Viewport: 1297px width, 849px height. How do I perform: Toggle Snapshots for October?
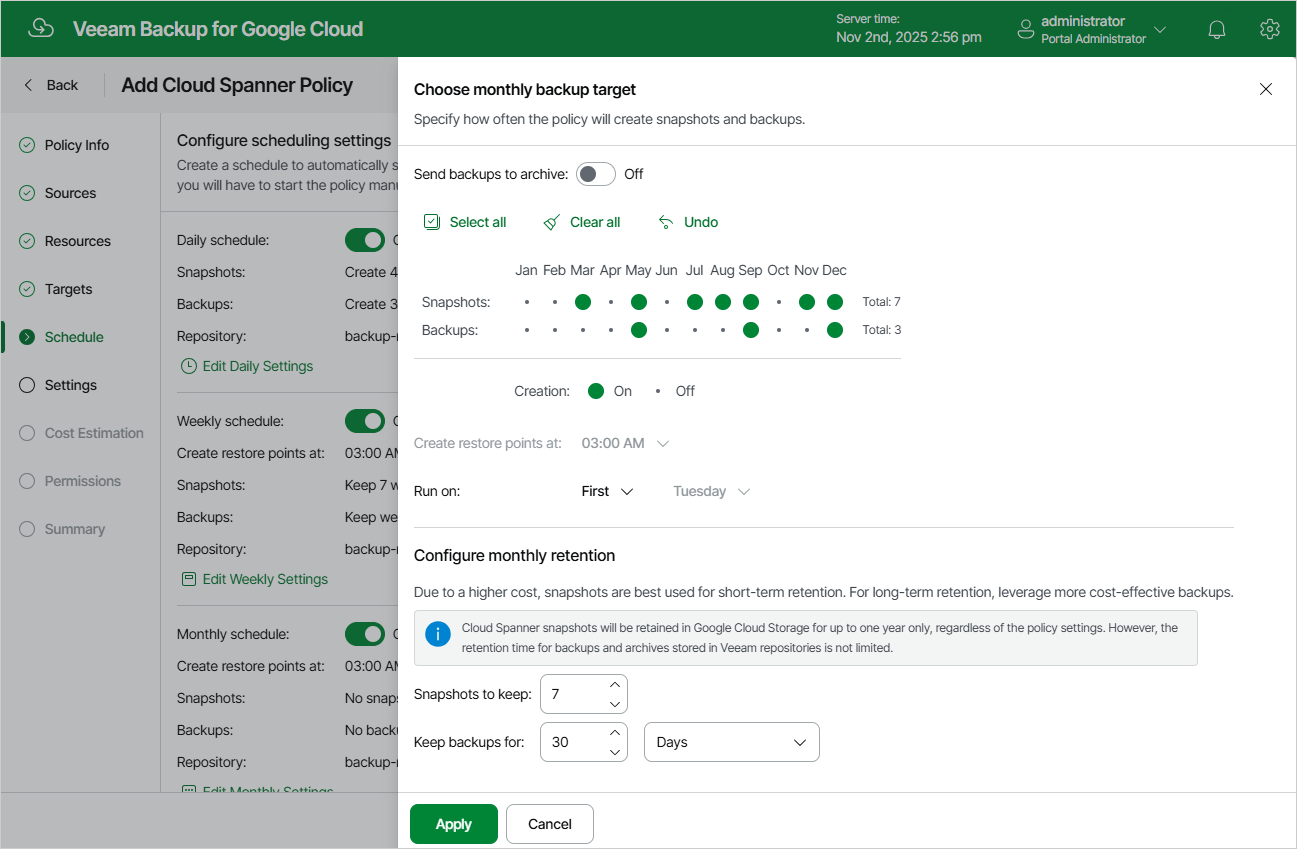click(x=779, y=302)
